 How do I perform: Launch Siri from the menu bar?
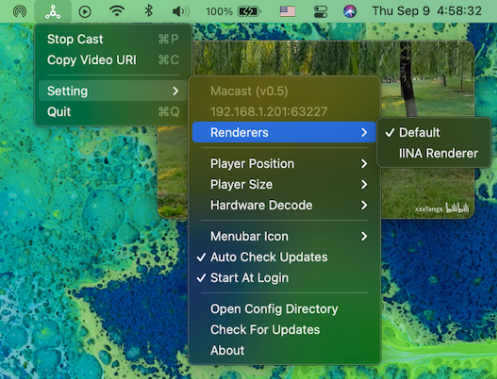click(350, 12)
